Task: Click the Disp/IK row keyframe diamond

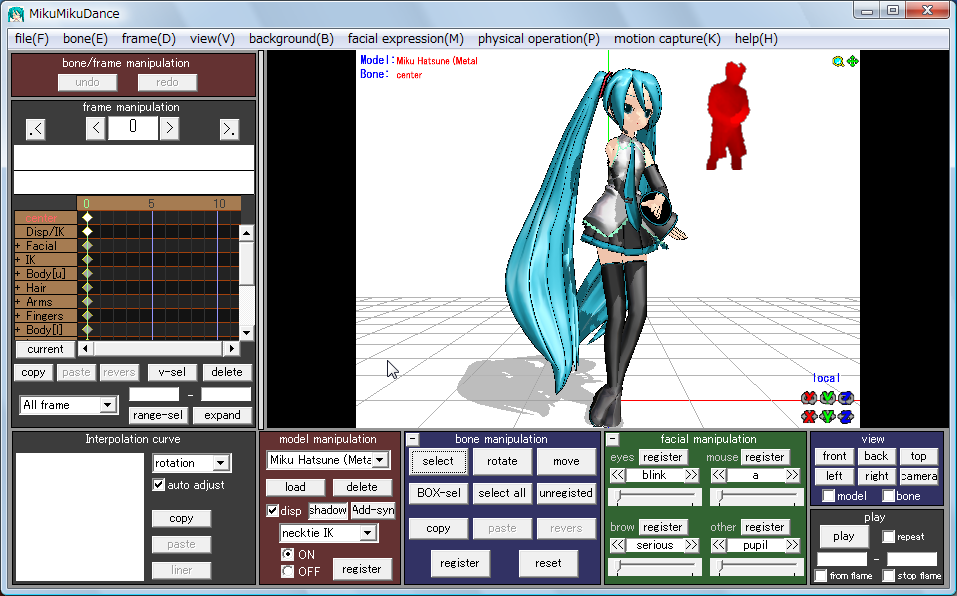Action: (x=87, y=231)
